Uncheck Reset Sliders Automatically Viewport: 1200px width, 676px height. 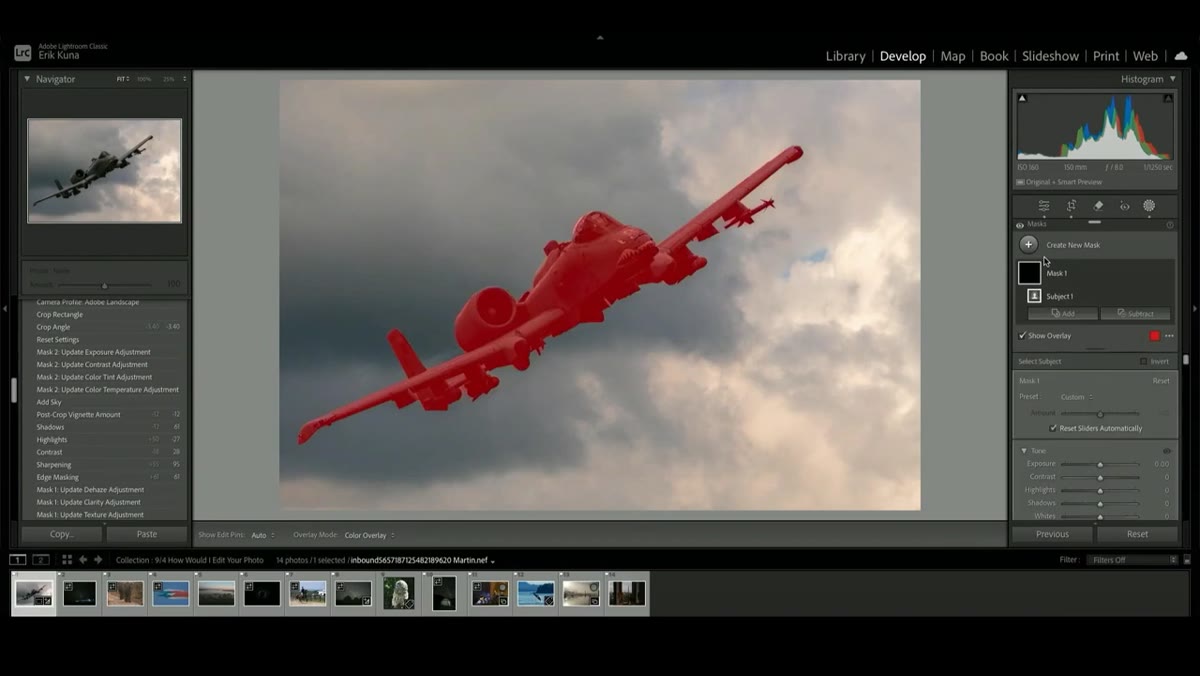1053,428
